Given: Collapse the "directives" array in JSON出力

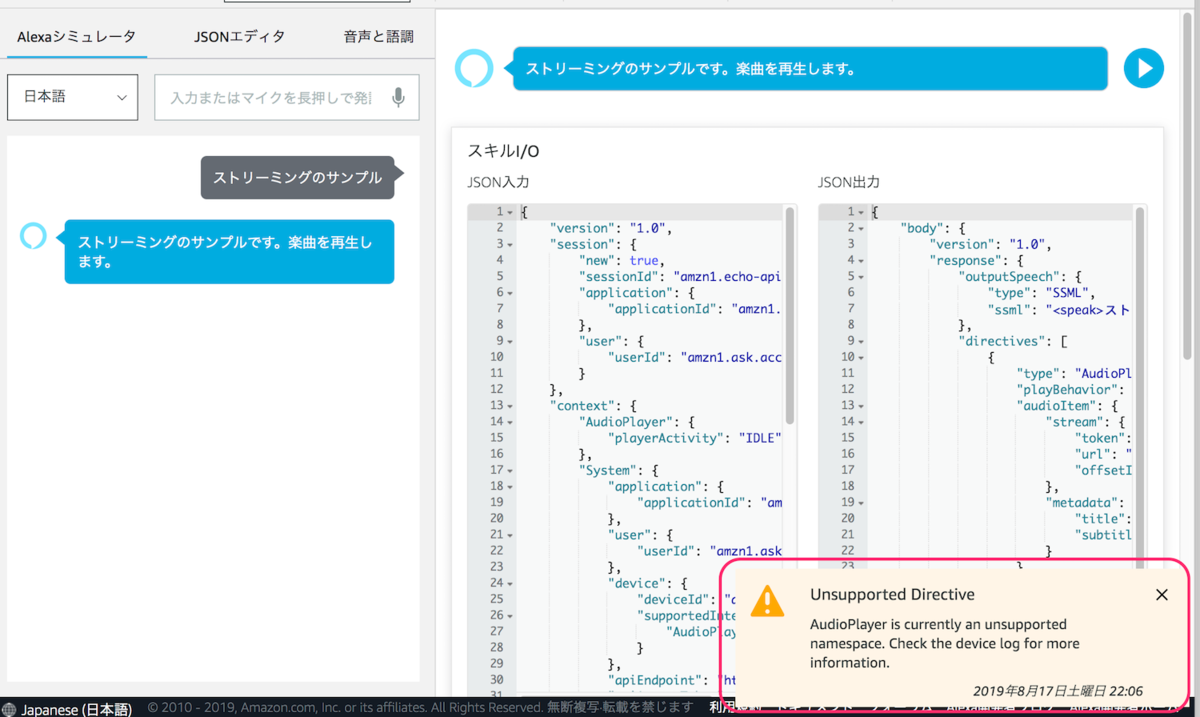Looking at the screenshot, I should (861, 341).
